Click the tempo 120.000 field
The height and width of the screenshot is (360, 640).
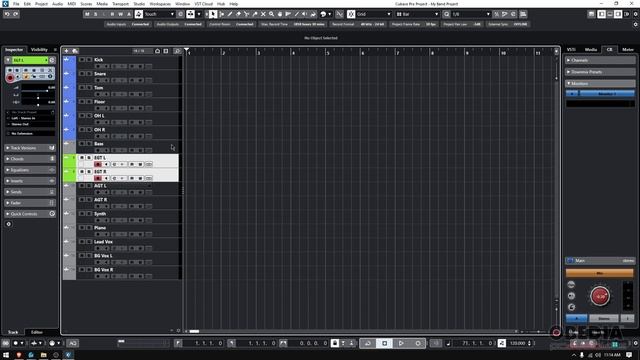(x=518, y=343)
